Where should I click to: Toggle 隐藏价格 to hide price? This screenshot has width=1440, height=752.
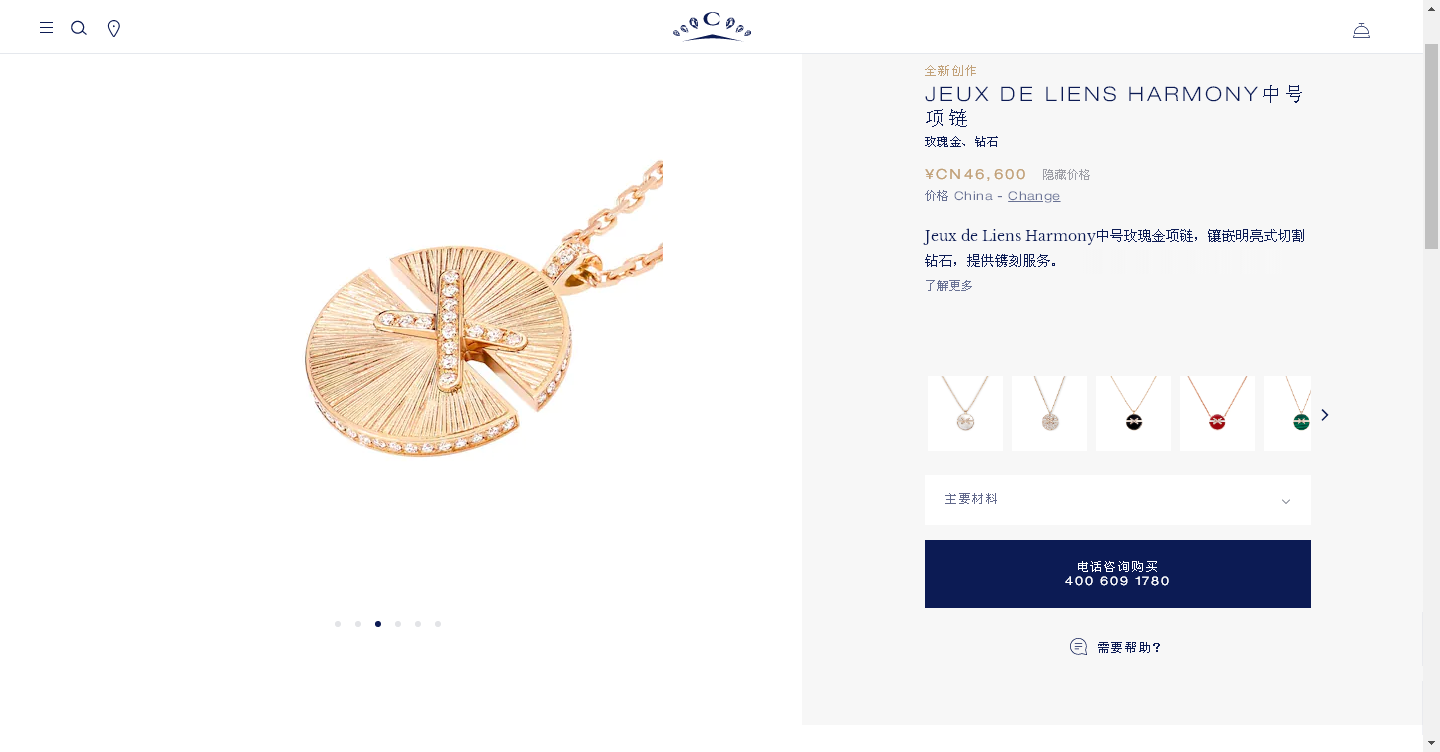pyautogui.click(x=1066, y=175)
